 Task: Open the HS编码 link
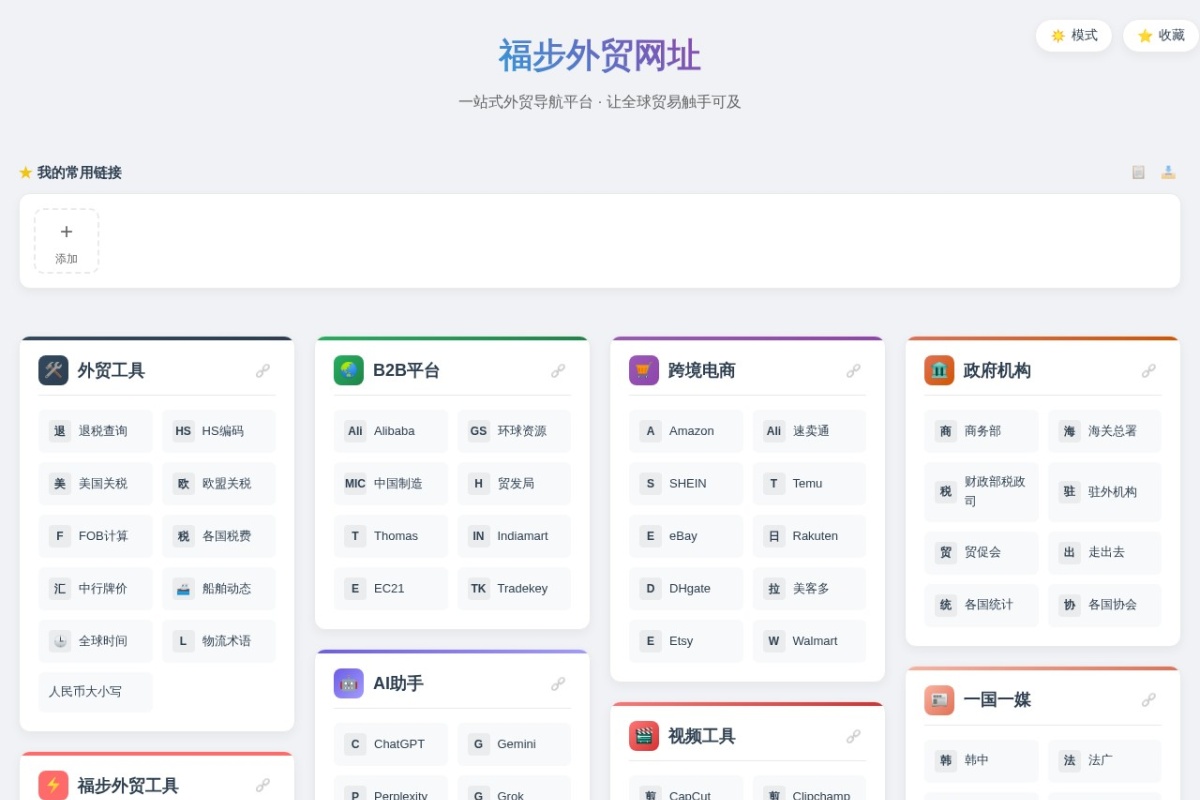(x=219, y=431)
